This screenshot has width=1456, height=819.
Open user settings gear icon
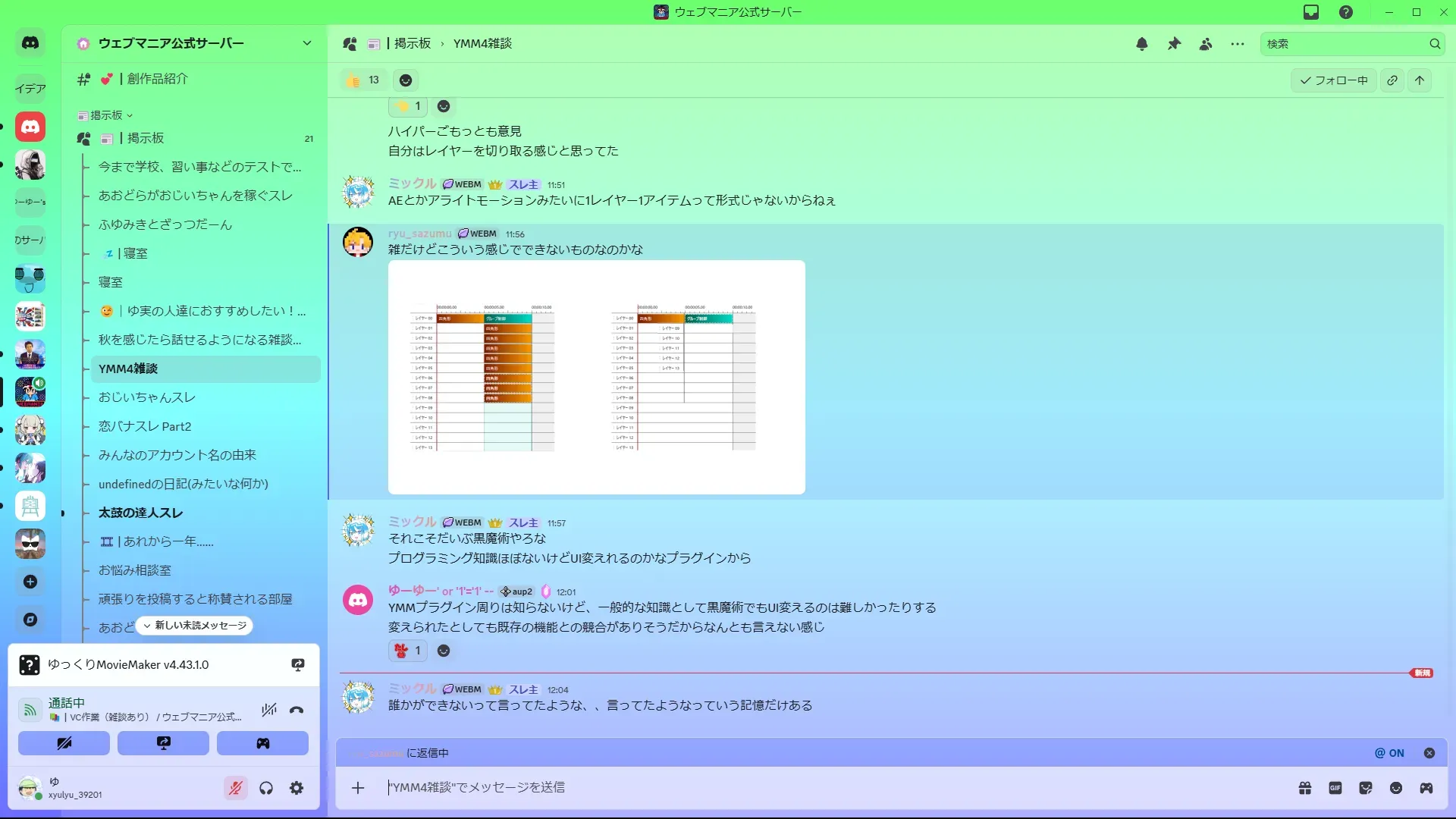point(297,788)
